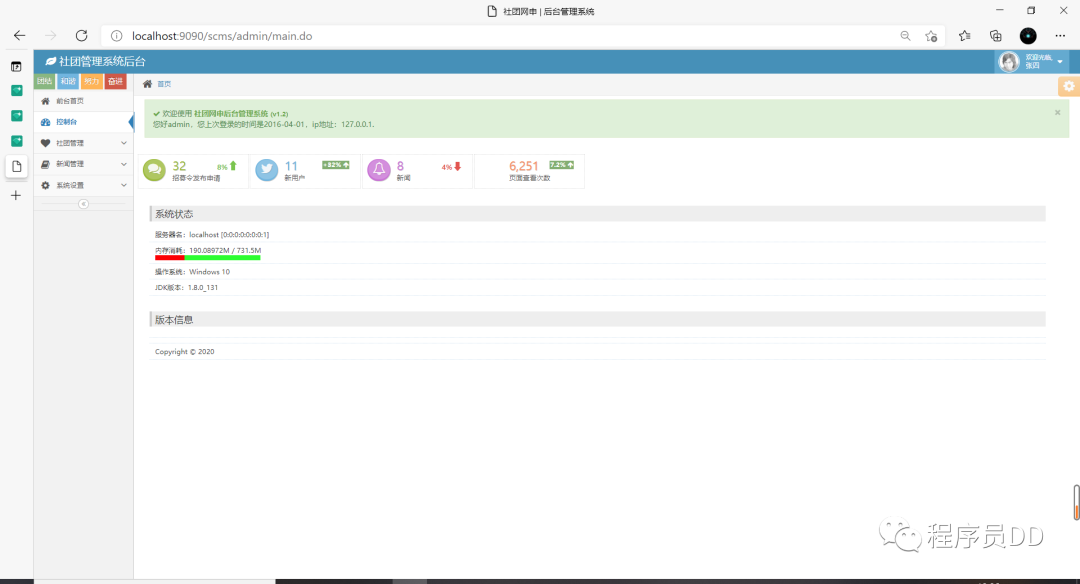The height and width of the screenshot is (584, 1080).
Task: Click the house icon next to 前台首页
Action: click(45, 101)
